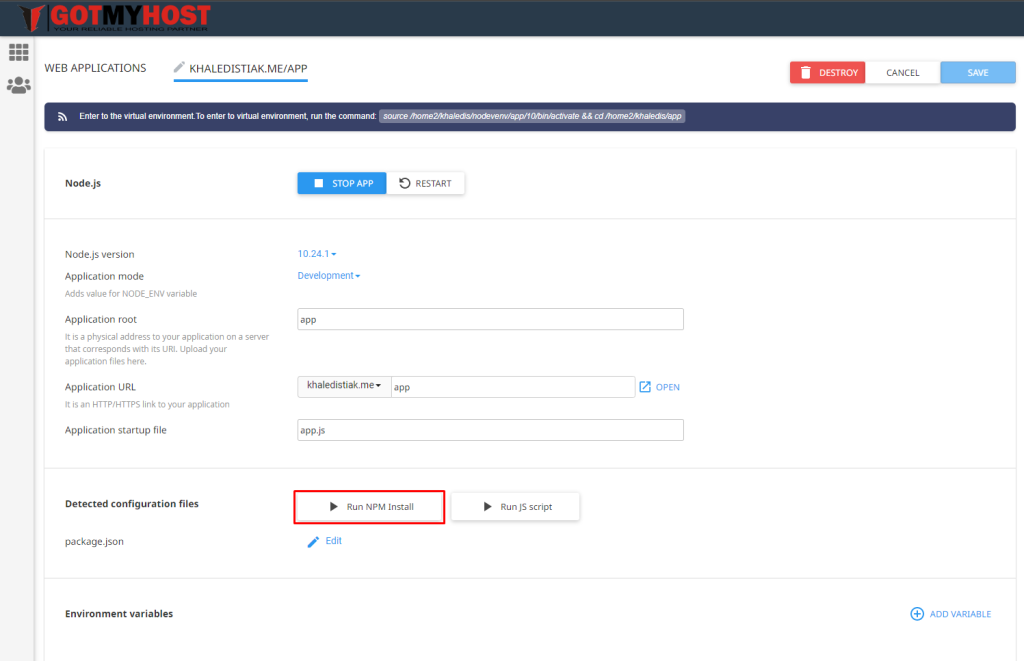Image resolution: width=1024 pixels, height=661 pixels.
Task: Click the Application startup file input field
Action: (490, 430)
